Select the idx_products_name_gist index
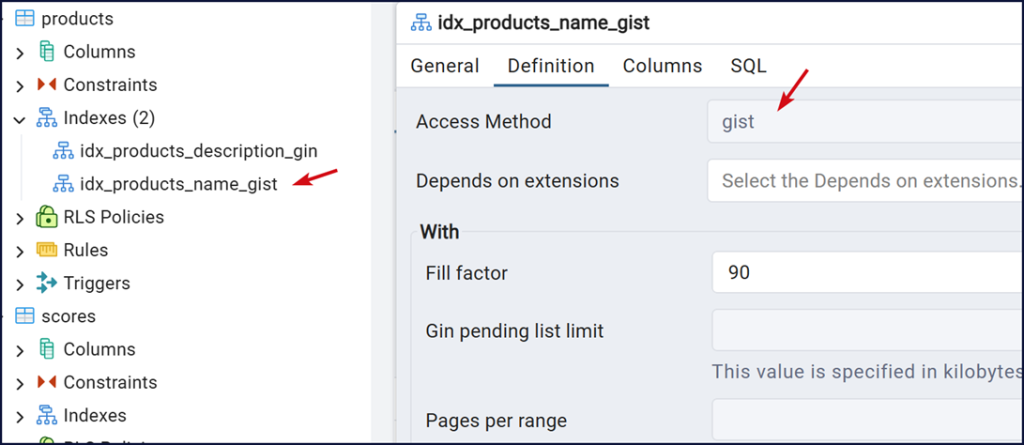1024x445 pixels. coord(178,184)
